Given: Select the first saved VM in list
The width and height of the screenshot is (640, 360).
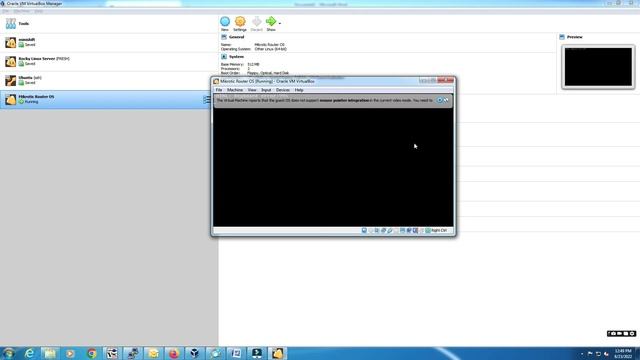Looking at the screenshot, I should pos(109,42).
